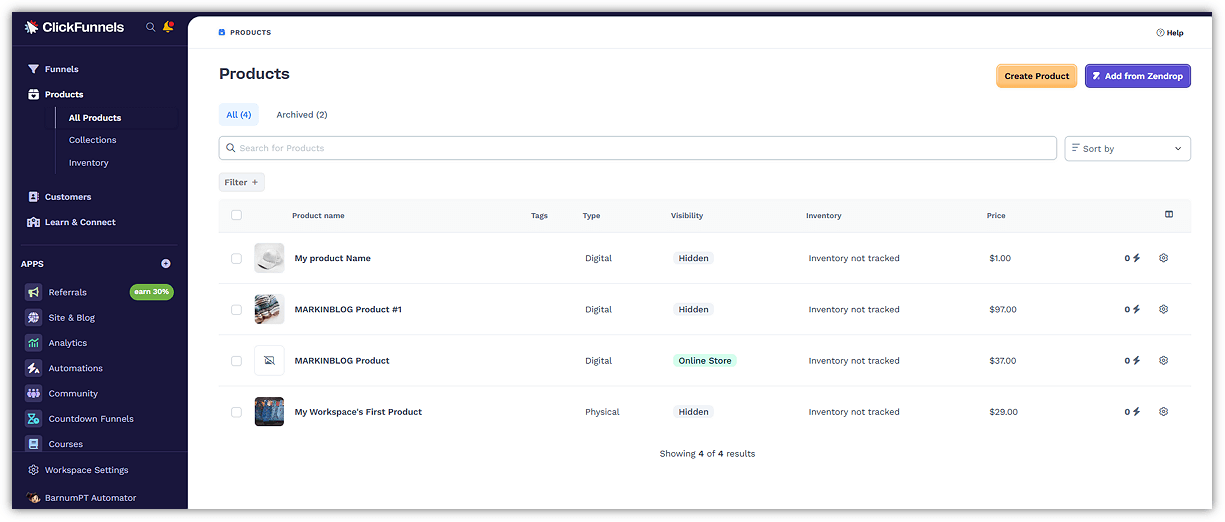Add an app with the plus icon

[x=166, y=264]
